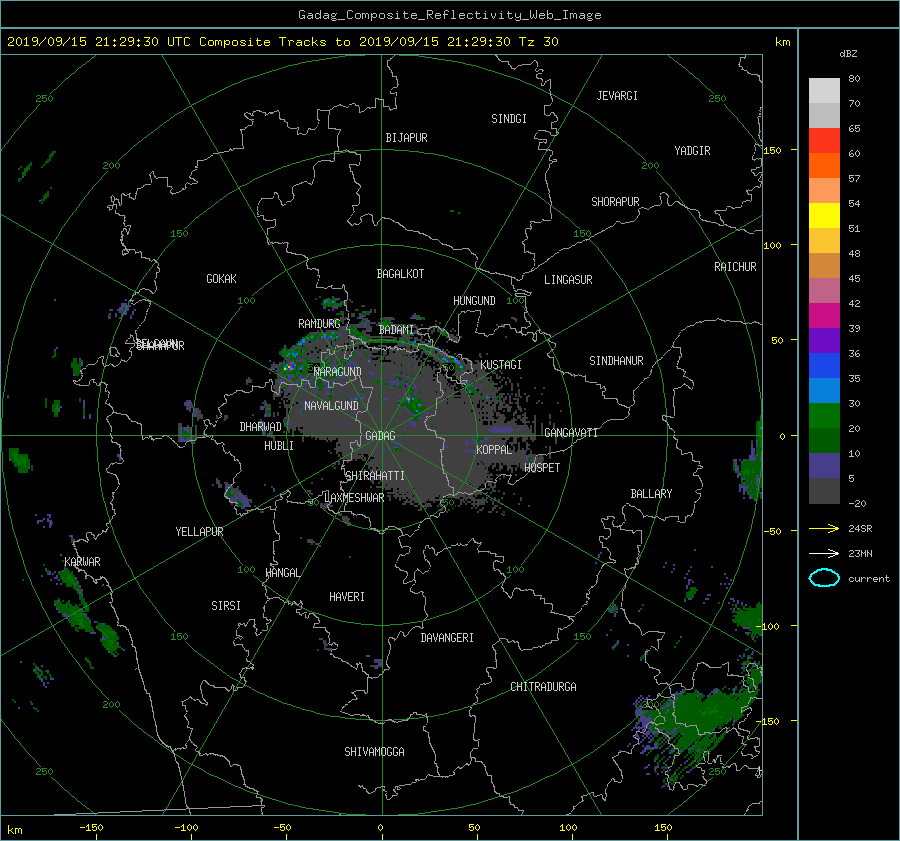
Task: Click the magenta 39 dBZ legend swatch
Action: (824, 315)
